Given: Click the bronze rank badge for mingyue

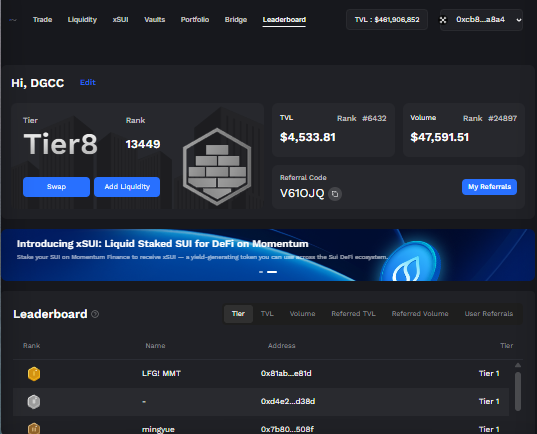Looking at the screenshot, I should 34,429.
